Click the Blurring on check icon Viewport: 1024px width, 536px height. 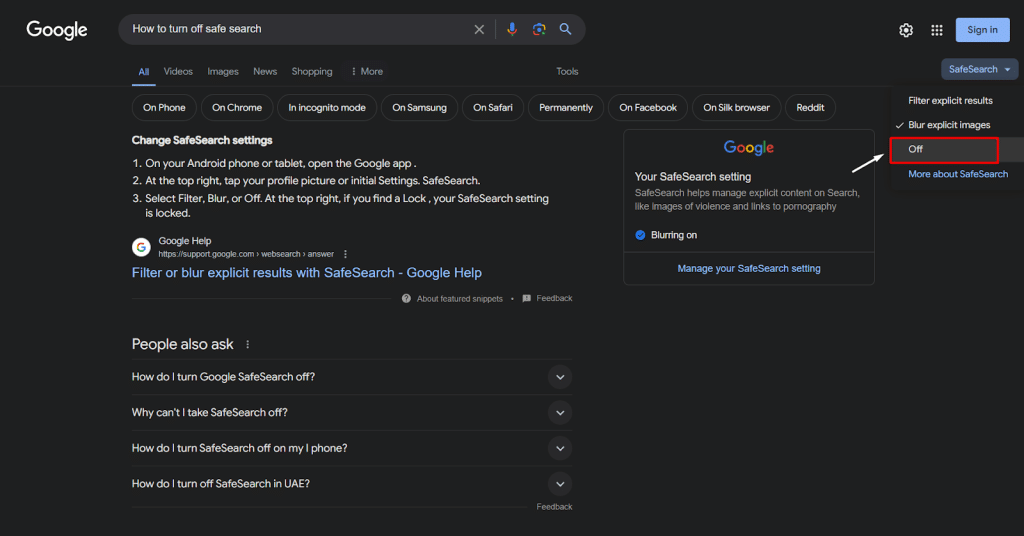(640, 235)
